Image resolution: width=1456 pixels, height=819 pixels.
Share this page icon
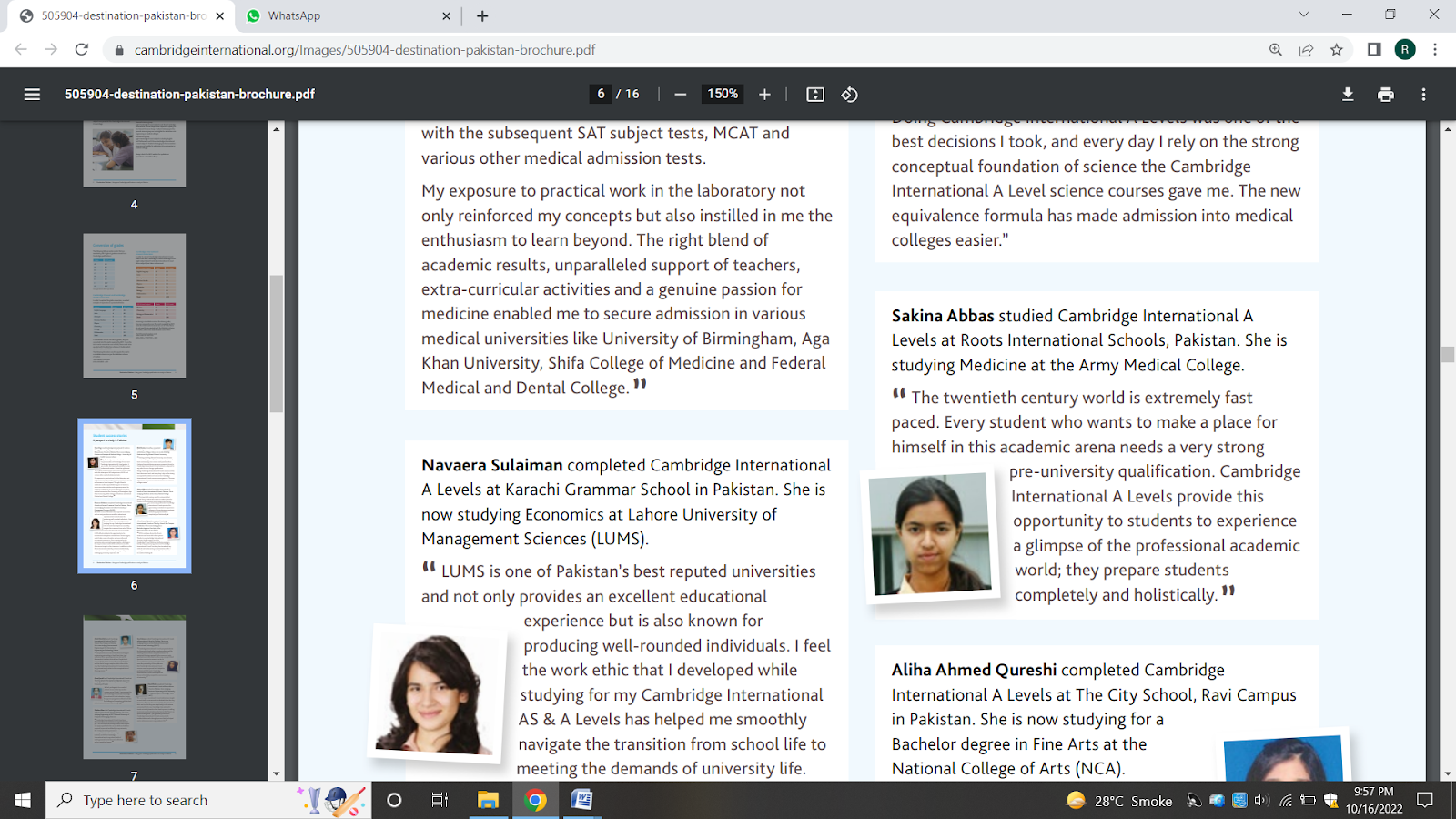pyautogui.click(x=1306, y=50)
